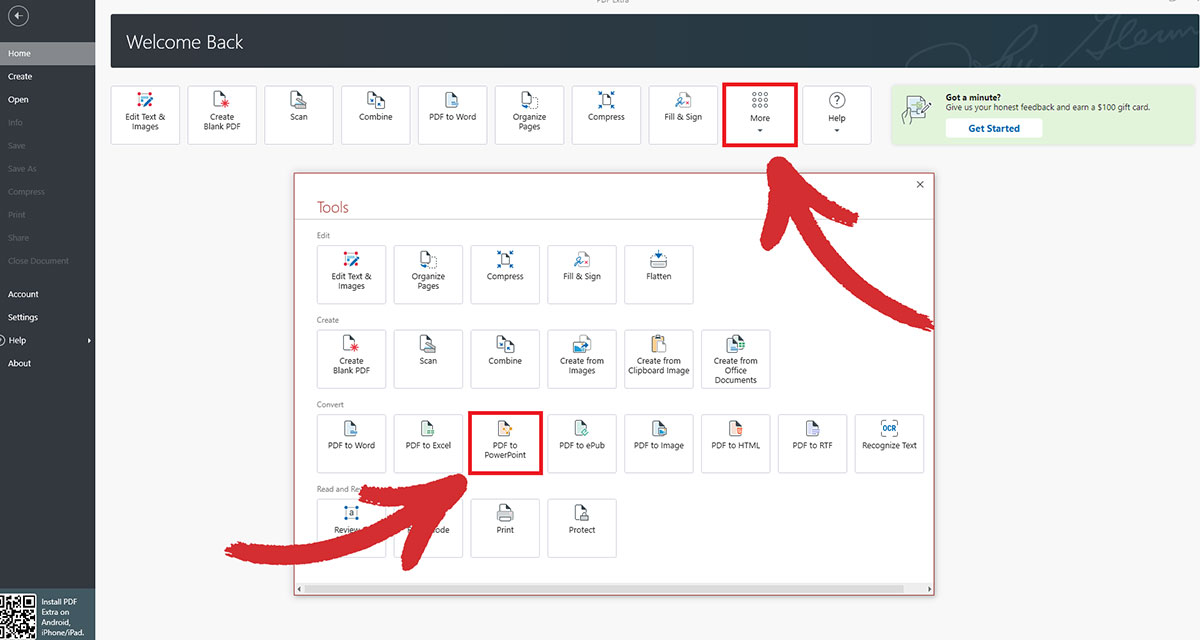Open Create from Office Documents
This screenshot has width=1200, height=640.
point(735,359)
